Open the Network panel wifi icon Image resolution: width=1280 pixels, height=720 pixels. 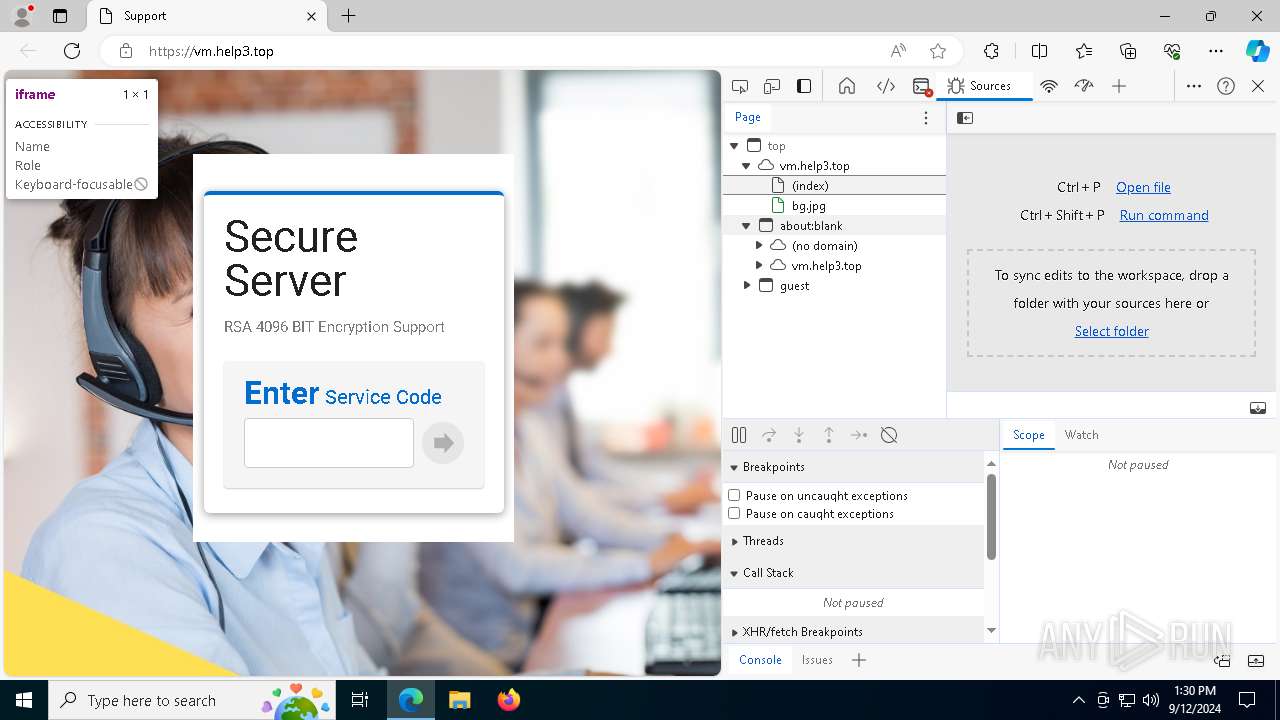click(x=1049, y=86)
